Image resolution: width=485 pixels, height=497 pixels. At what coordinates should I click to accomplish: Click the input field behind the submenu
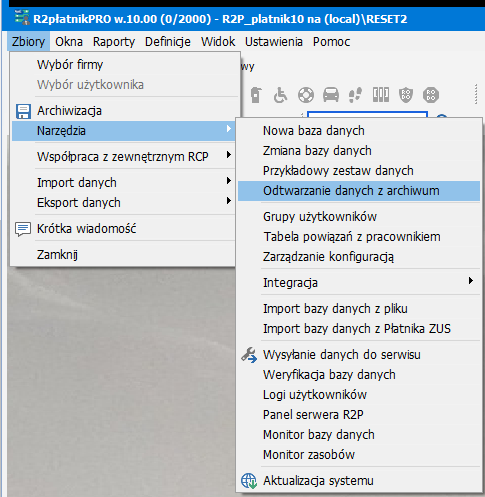point(367,114)
